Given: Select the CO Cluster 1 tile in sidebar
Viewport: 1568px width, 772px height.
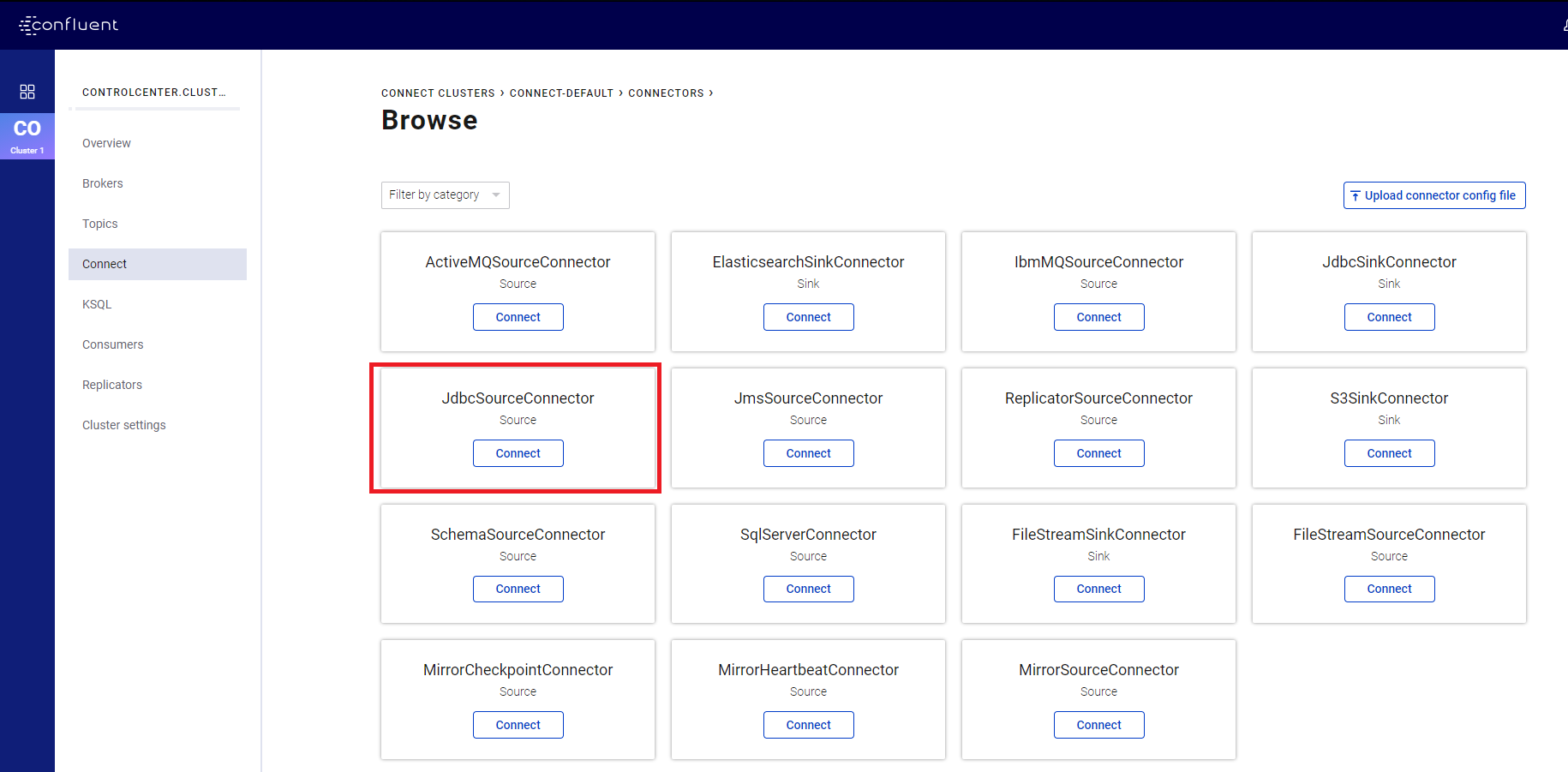Looking at the screenshot, I should (27, 135).
